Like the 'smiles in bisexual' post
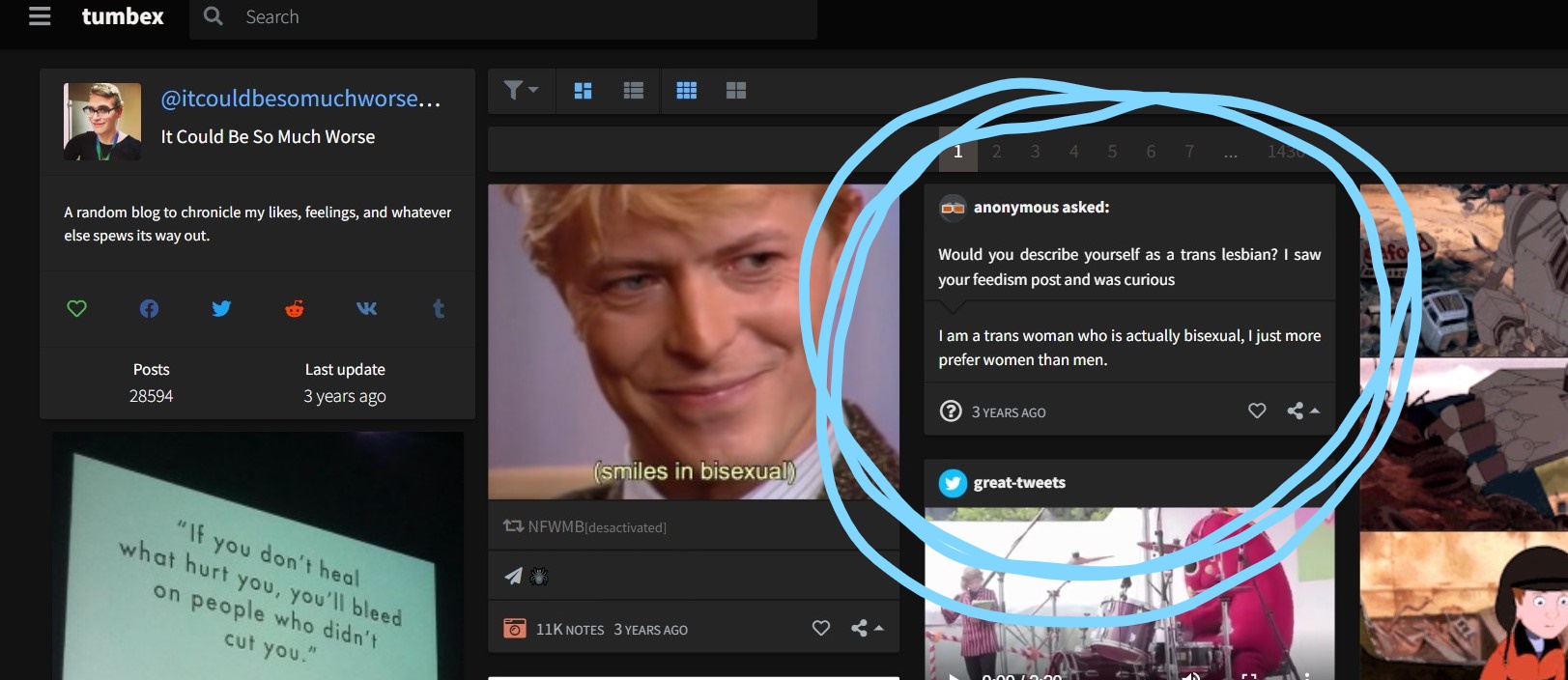The image size is (1568, 680). [x=821, y=628]
